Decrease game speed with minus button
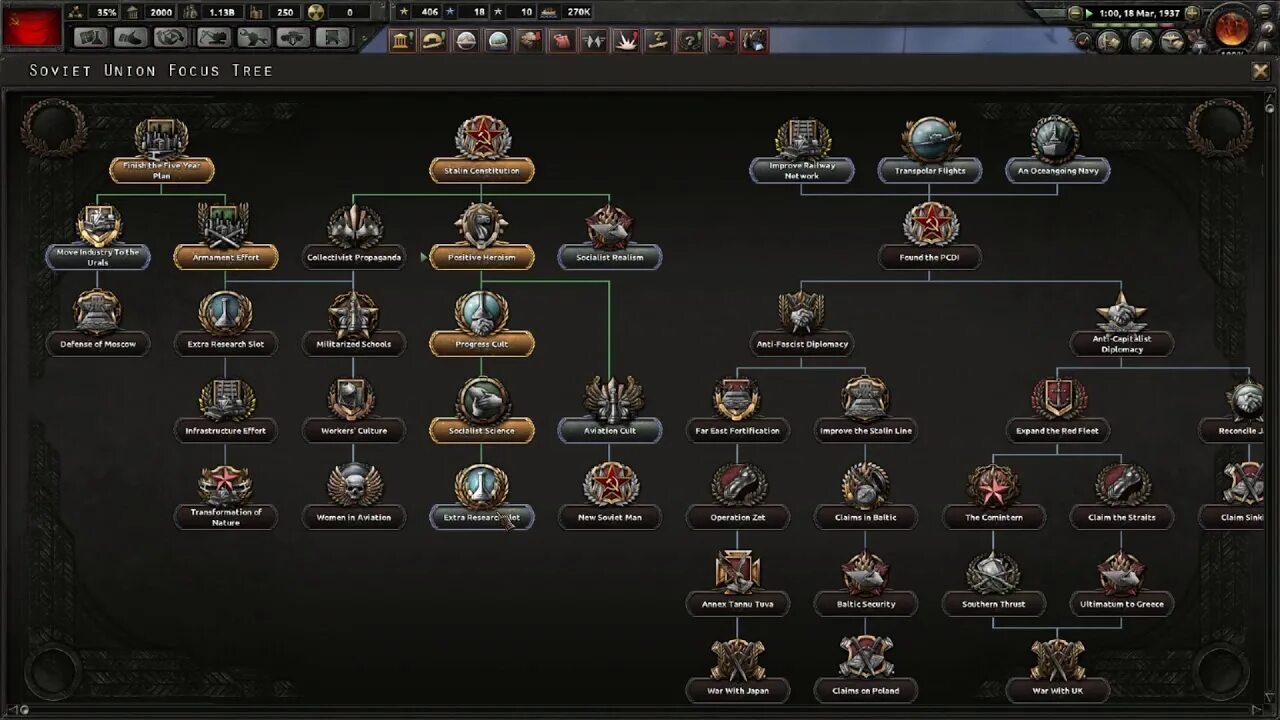 [x=1075, y=13]
